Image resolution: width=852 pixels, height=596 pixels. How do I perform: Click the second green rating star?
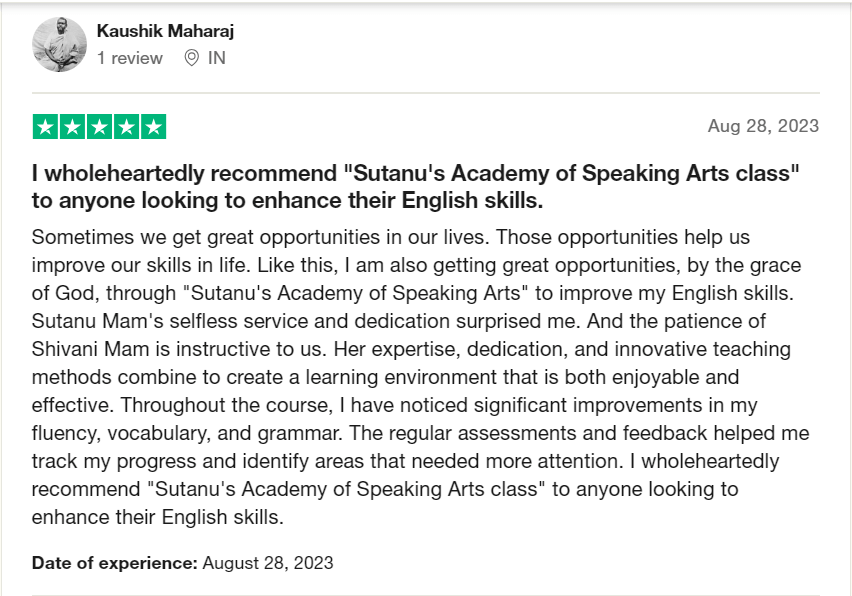click(x=72, y=127)
